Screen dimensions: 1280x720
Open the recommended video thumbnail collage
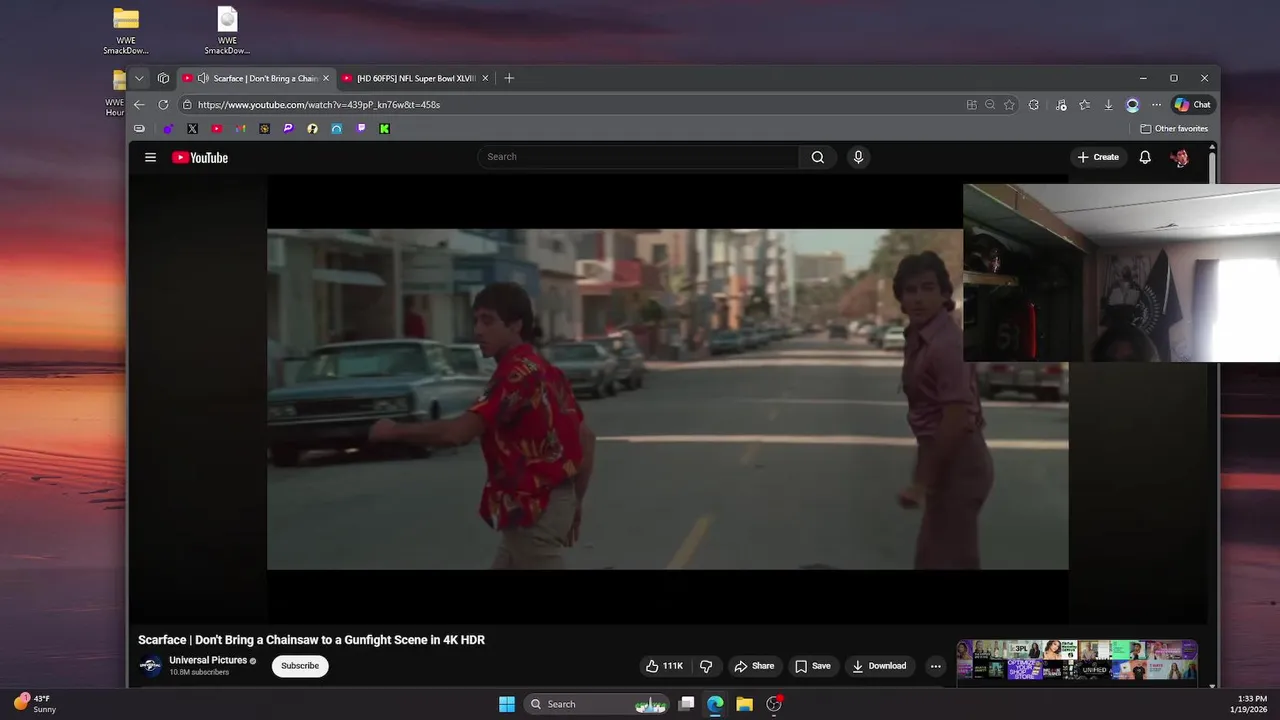[x=1077, y=660]
